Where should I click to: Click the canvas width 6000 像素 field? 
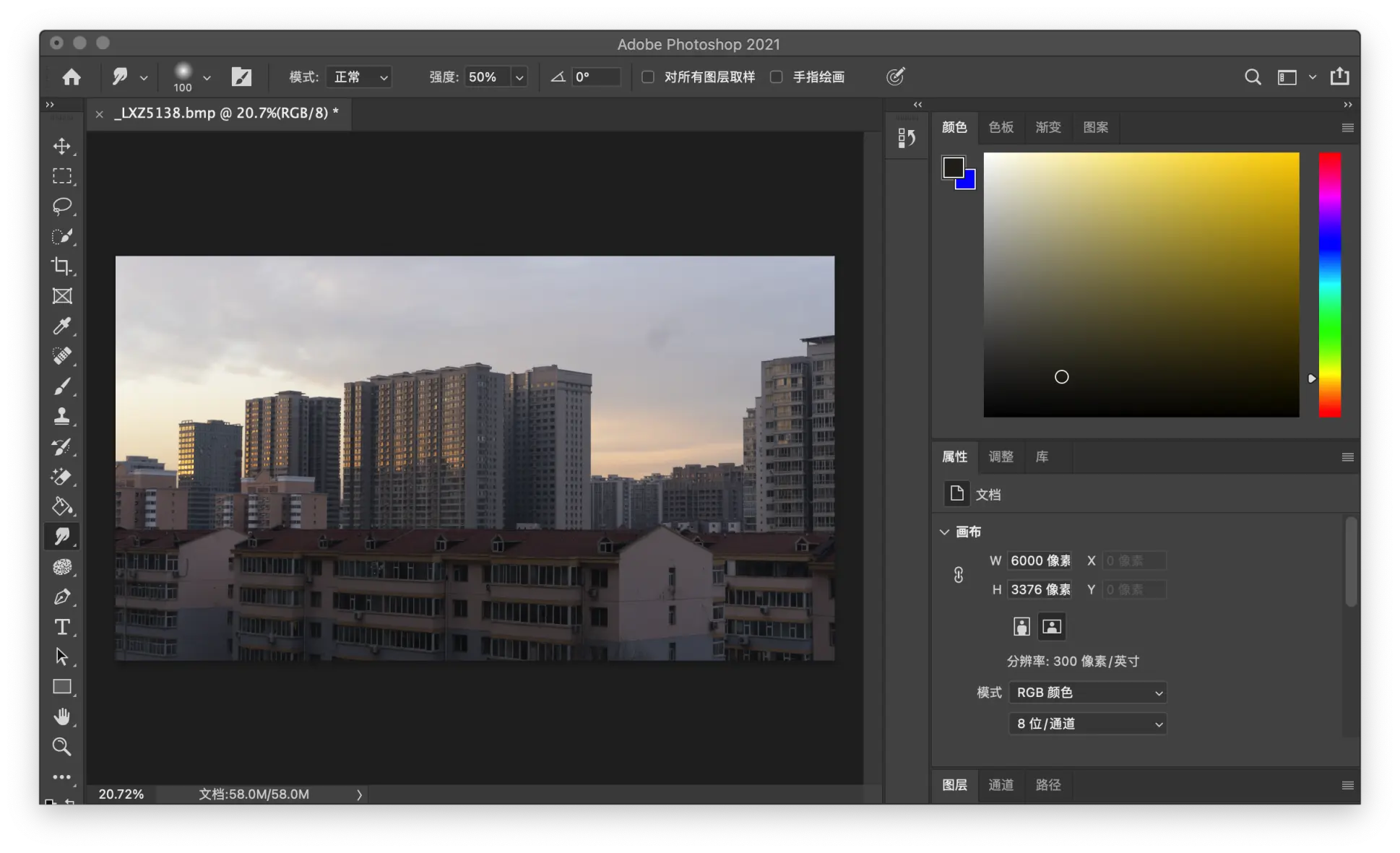(1040, 560)
